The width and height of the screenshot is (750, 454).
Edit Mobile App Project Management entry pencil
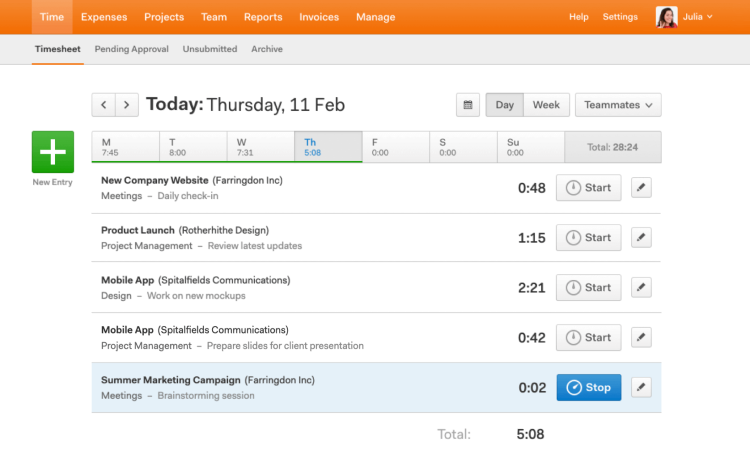[x=641, y=337]
